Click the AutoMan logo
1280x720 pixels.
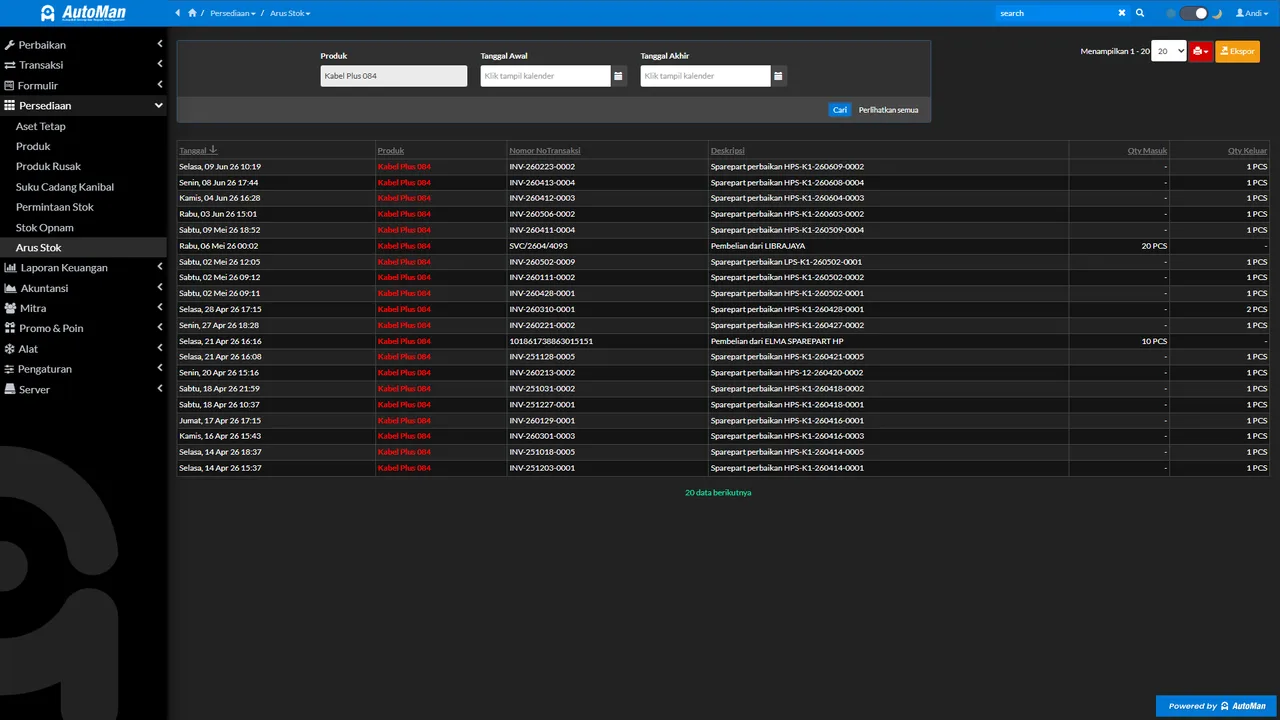pos(84,13)
